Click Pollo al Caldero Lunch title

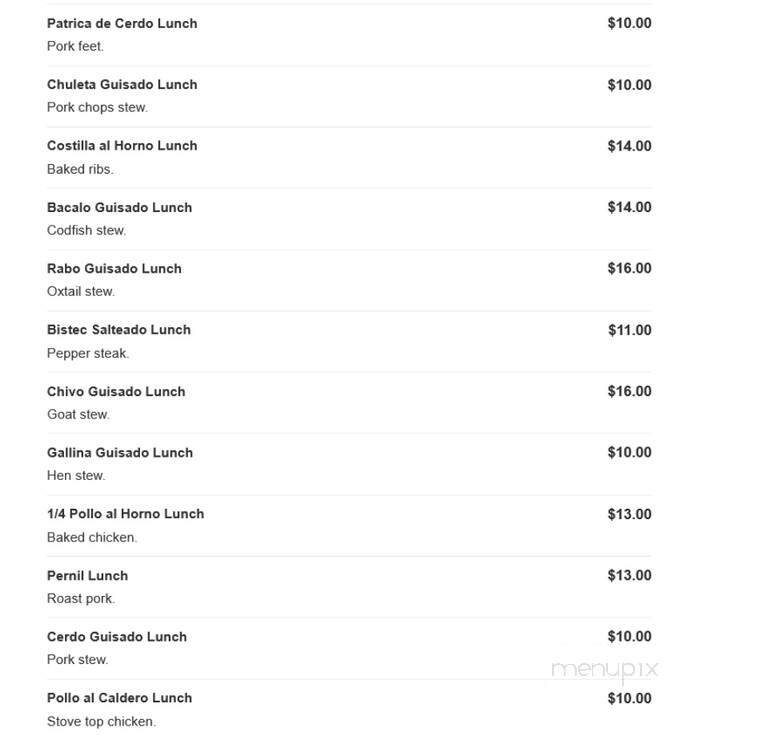point(120,698)
